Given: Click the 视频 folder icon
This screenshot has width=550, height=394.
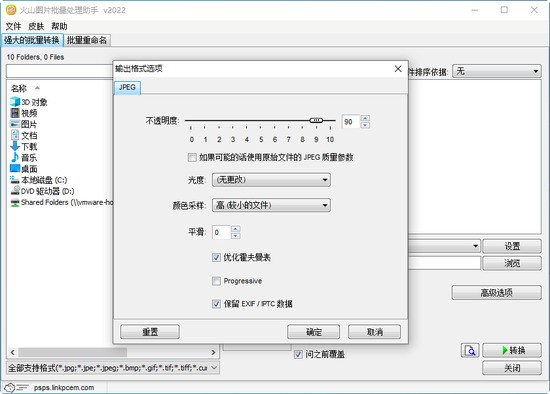Looking at the screenshot, I should [x=15, y=113].
